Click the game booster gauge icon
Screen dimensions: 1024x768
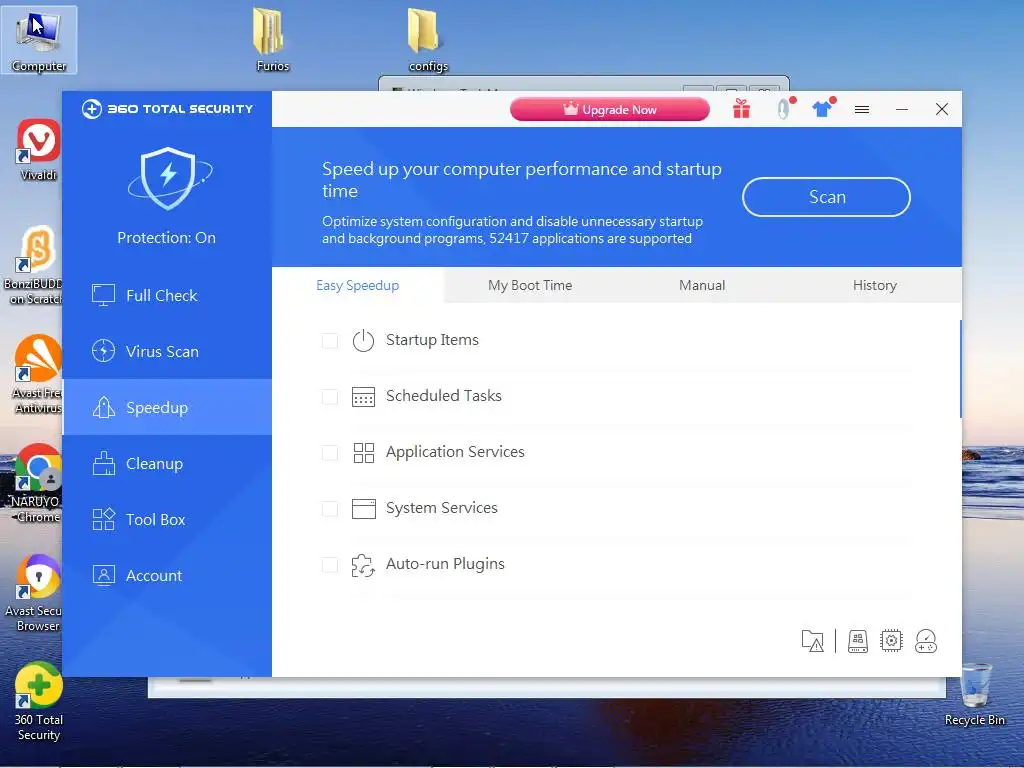(x=926, y=641)
